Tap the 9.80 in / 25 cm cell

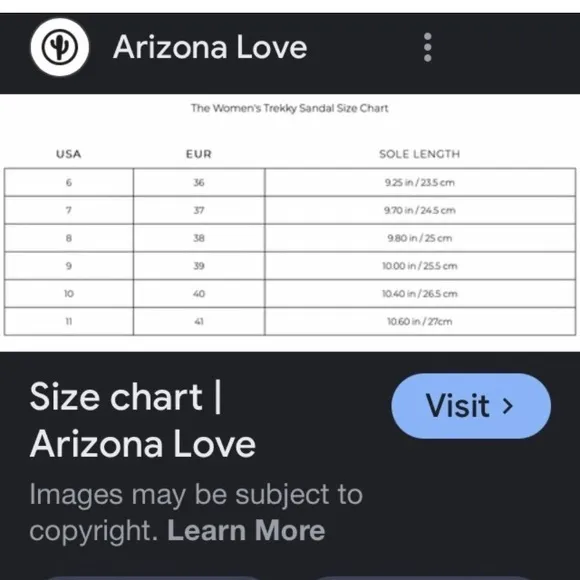pyautogui.click(x=420, y=238)
